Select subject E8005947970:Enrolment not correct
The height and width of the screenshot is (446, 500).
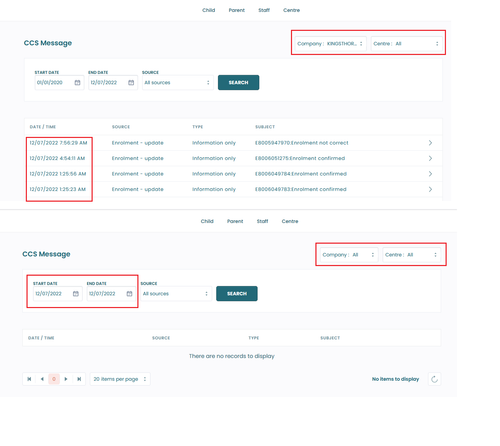tap(302, 143)
